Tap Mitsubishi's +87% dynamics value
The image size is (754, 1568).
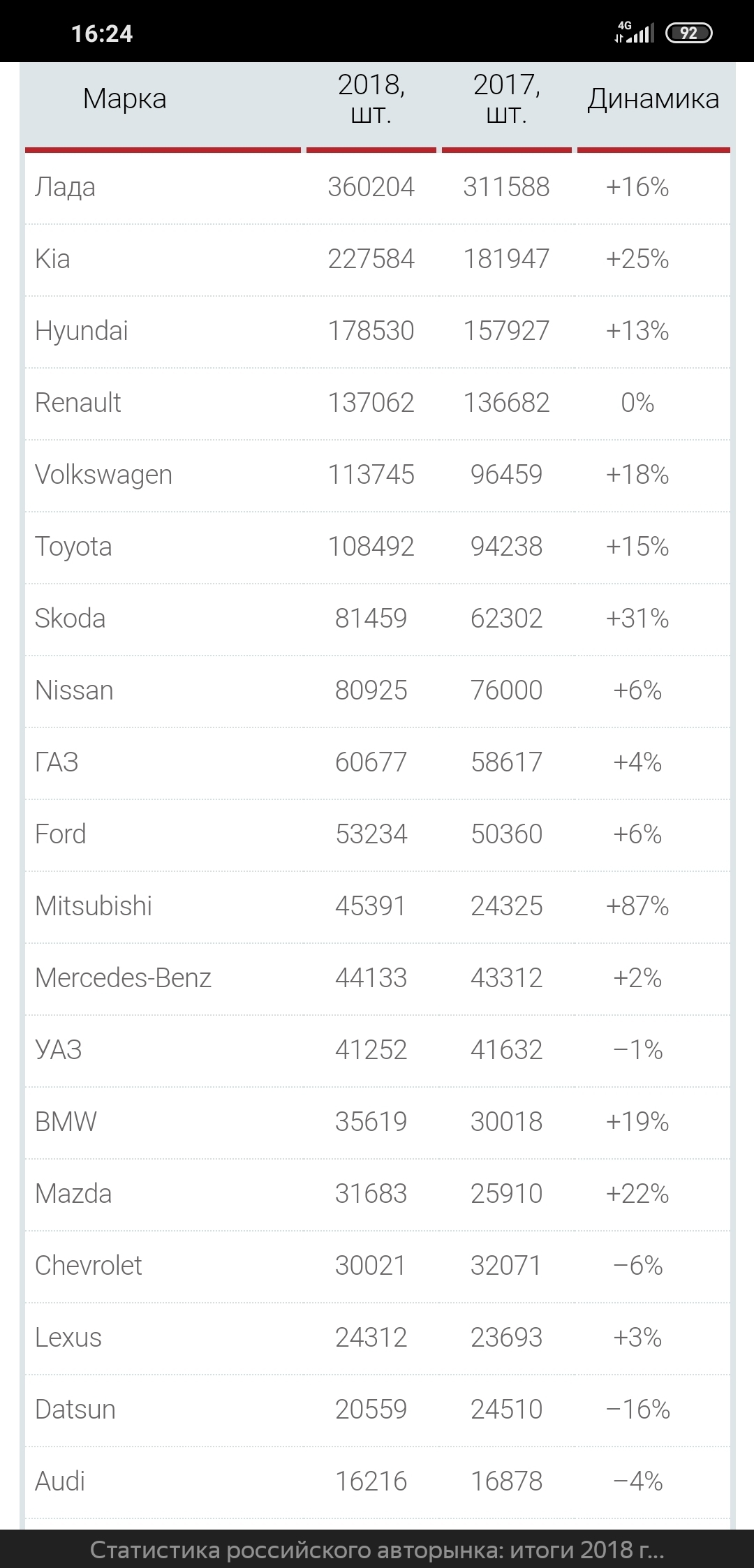[x=637, y=906]
